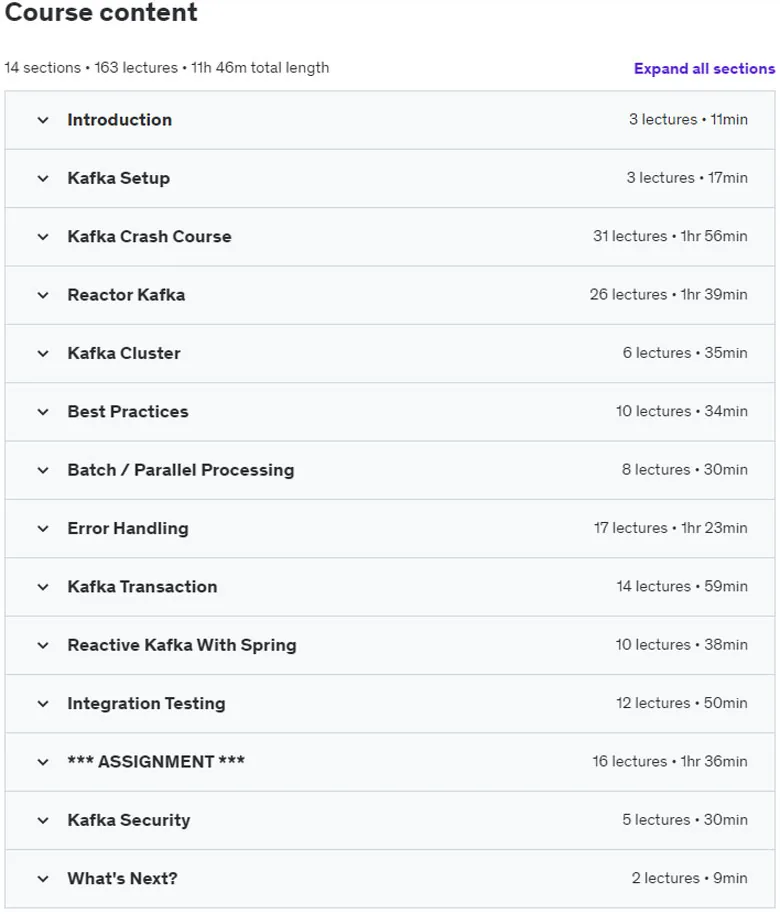
Task: Click the 16 lectures • 1hr 36min label
Action: (x=670, y=761)
